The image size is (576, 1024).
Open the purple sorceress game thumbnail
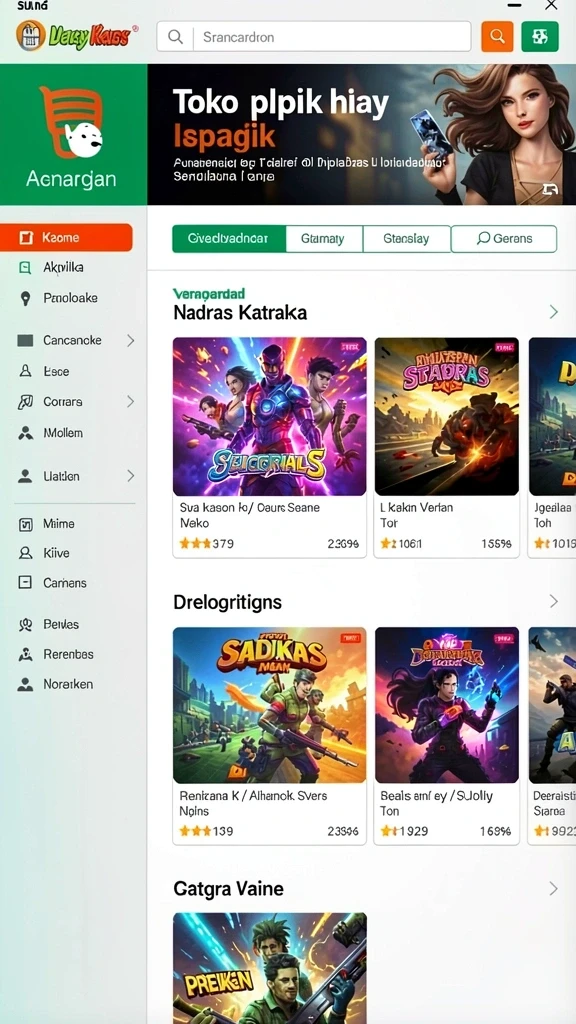click(x=447, y=705)
